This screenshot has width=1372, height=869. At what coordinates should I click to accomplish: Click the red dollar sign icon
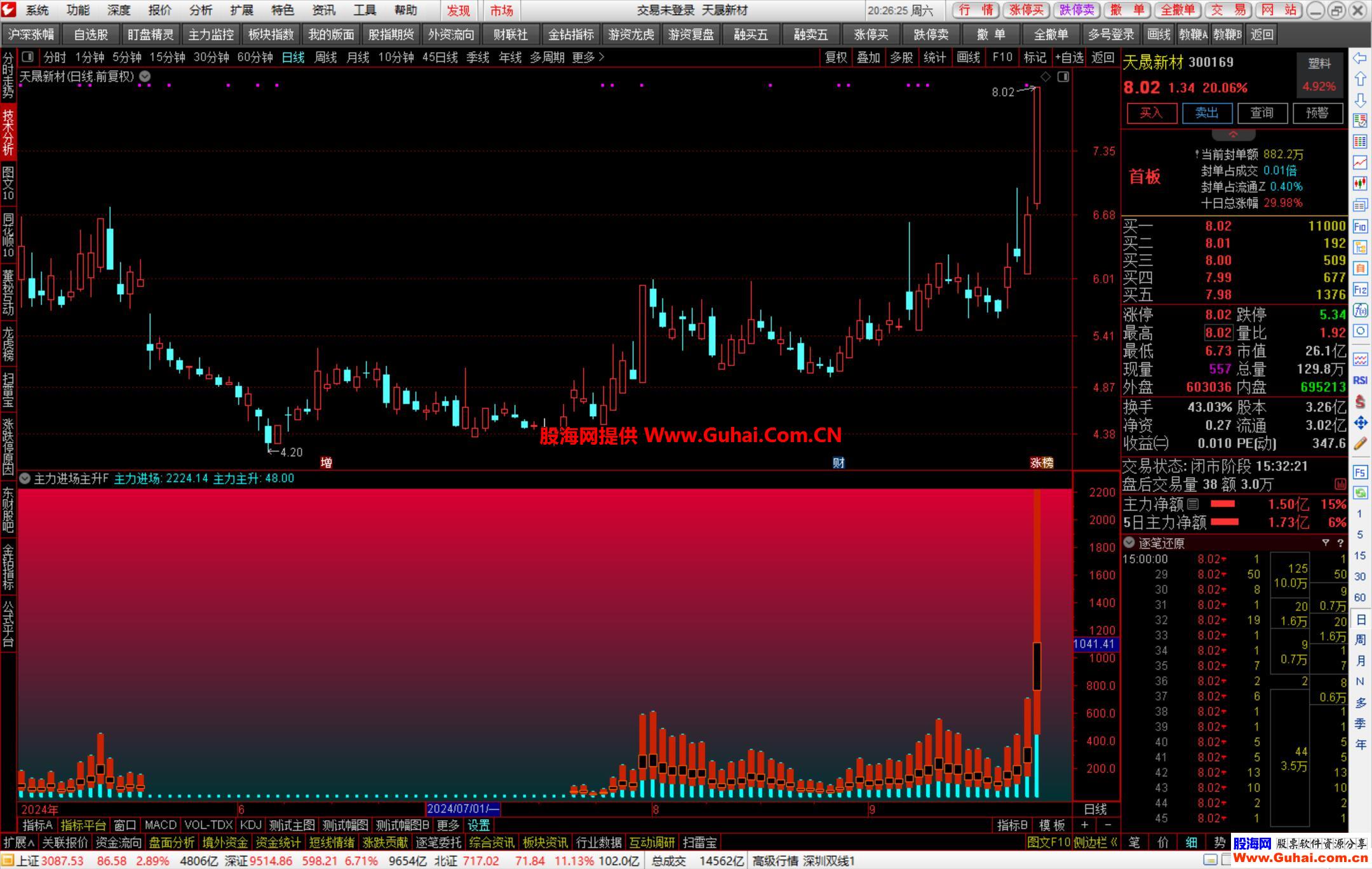pyautogui.click(x=1360, y=402)
